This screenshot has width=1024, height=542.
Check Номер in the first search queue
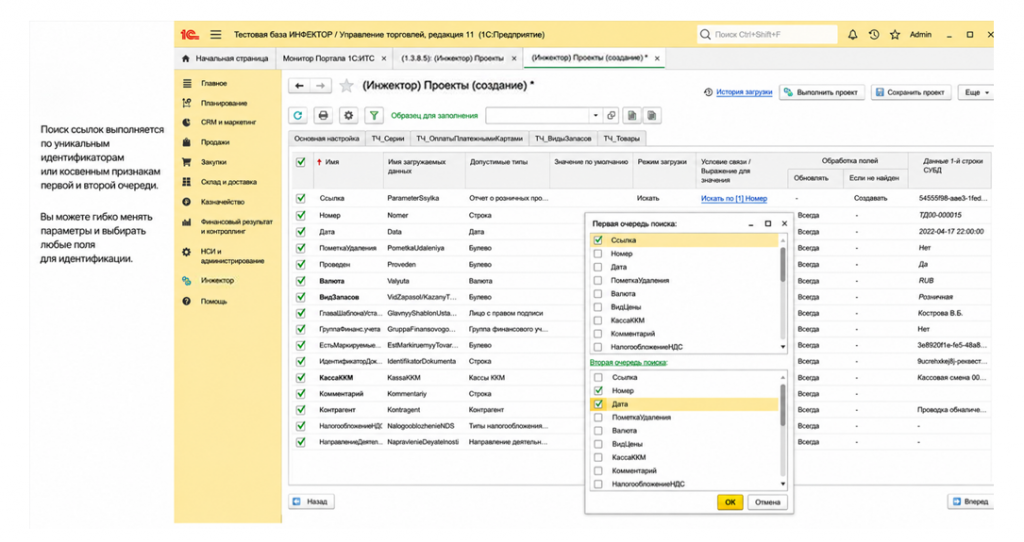click(x=598, y=253)
